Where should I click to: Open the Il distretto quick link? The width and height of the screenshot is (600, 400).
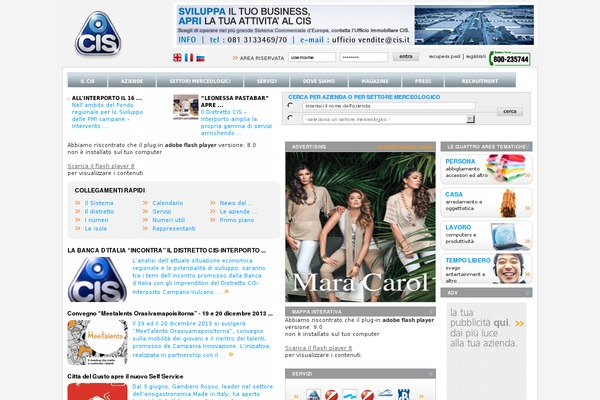pos(99,211)
